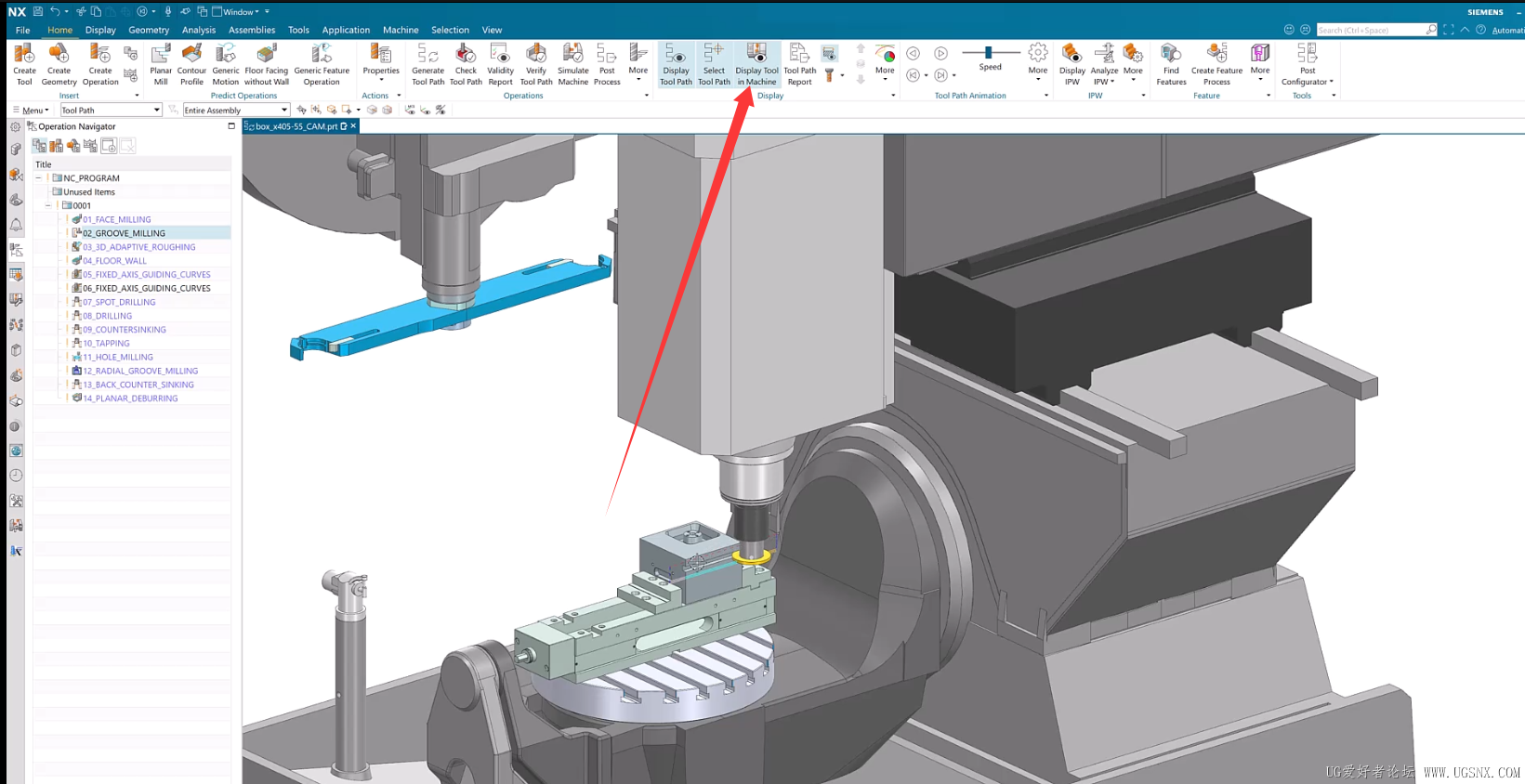
Task: Switch to the Analysis ribbon tab
Action: click(199, 30)
